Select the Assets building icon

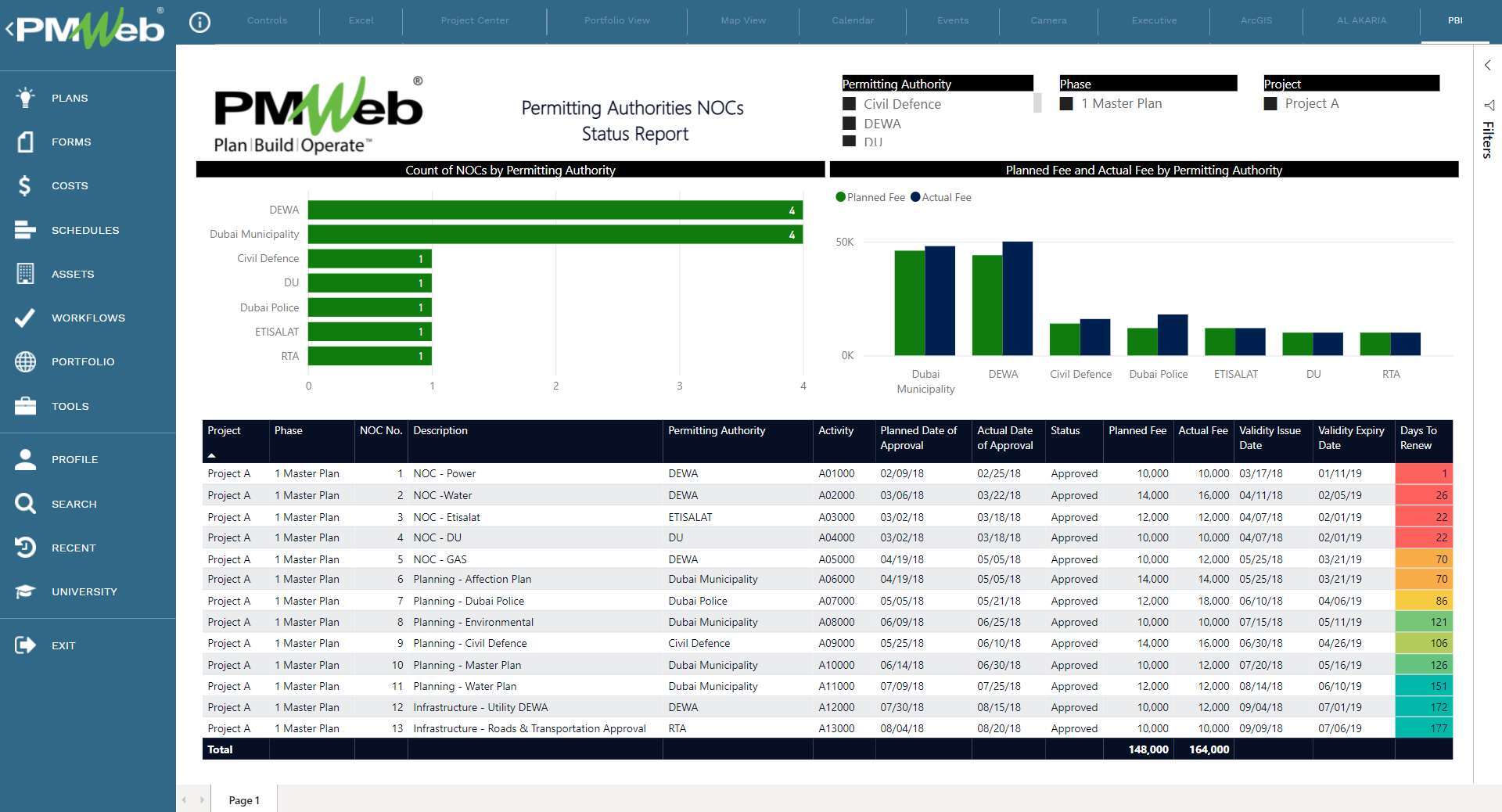click(x=25, y=274)
